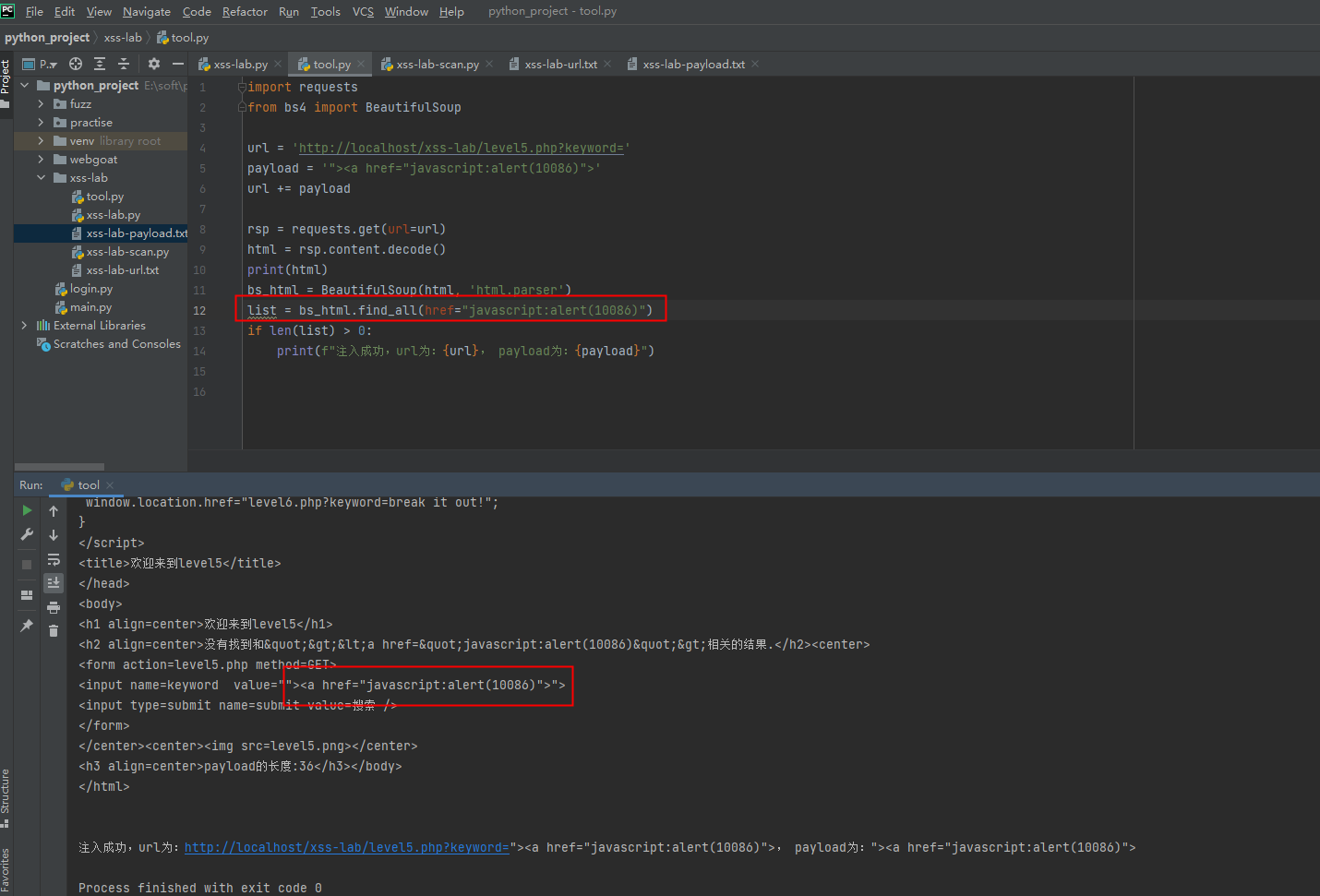Open the Project tool window side tab

[6, 83]
